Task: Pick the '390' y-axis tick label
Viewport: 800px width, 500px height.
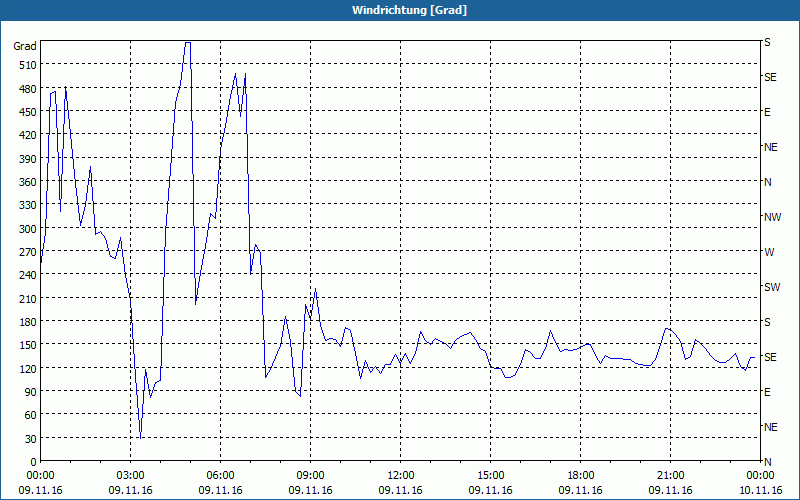Action: (x=28, y=158)
